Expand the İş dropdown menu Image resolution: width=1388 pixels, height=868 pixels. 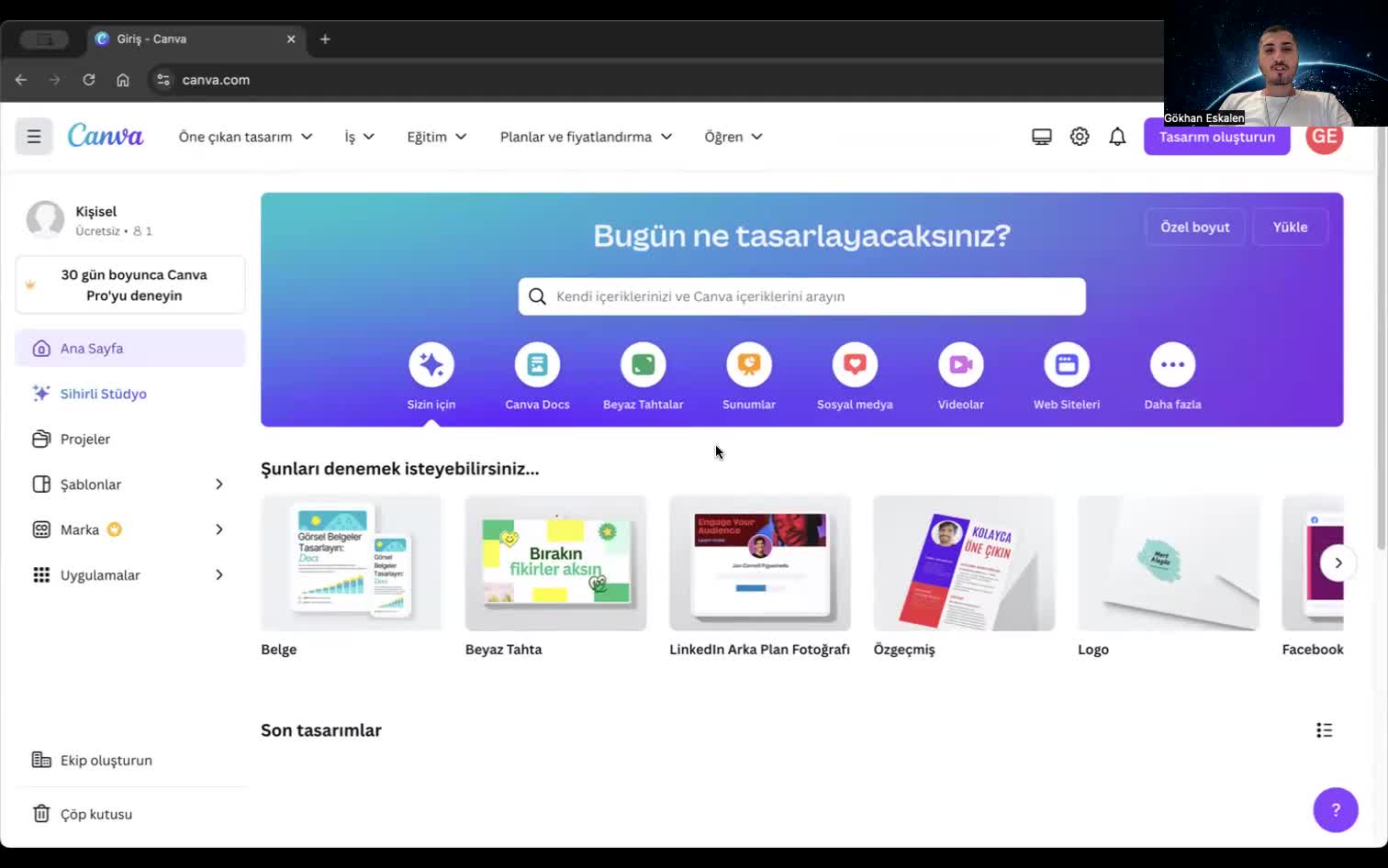click(x=360, y=137)
